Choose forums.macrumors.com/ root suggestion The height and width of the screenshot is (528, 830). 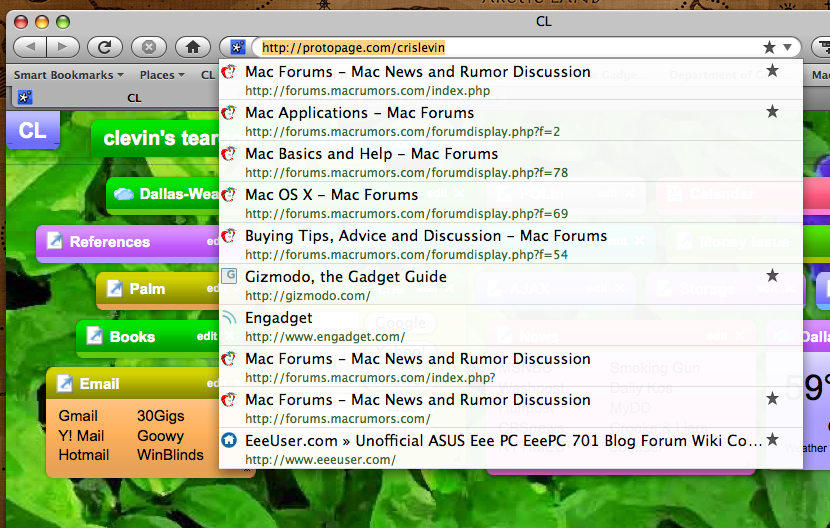pyautogui.click(x=511, y=408)
